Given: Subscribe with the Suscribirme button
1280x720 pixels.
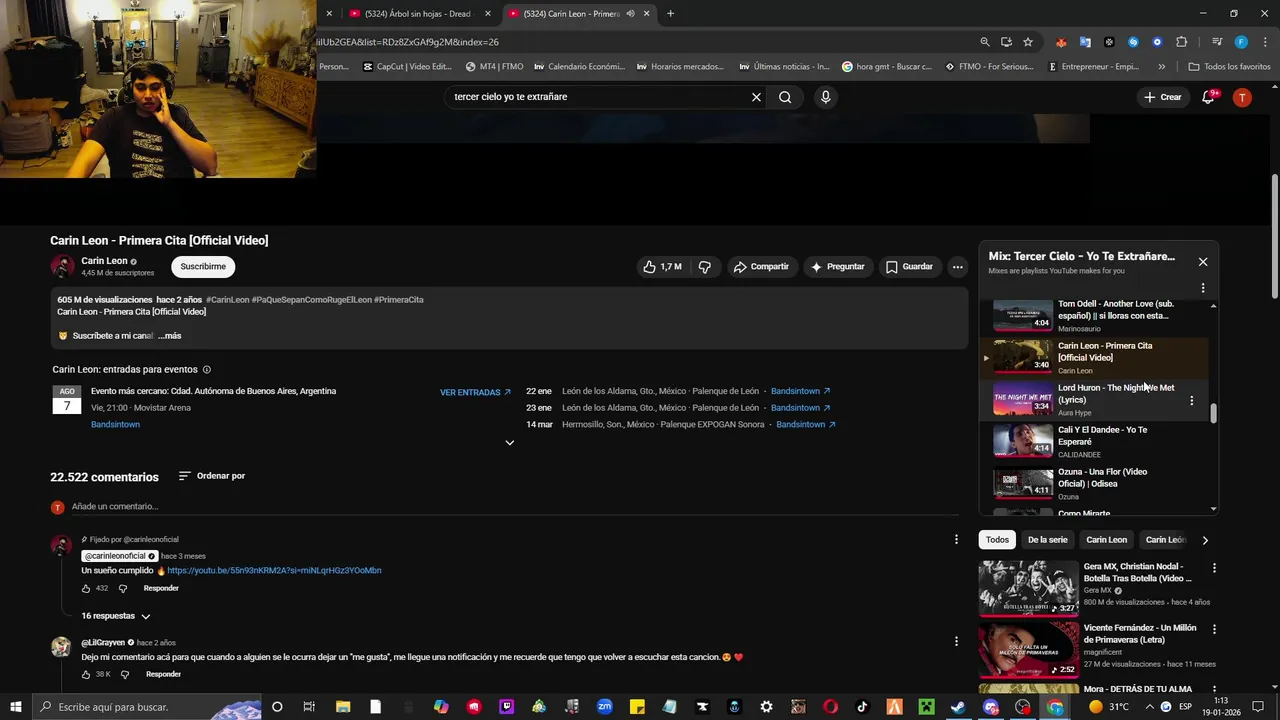Looking at the screenshot, I should (203, 267).
